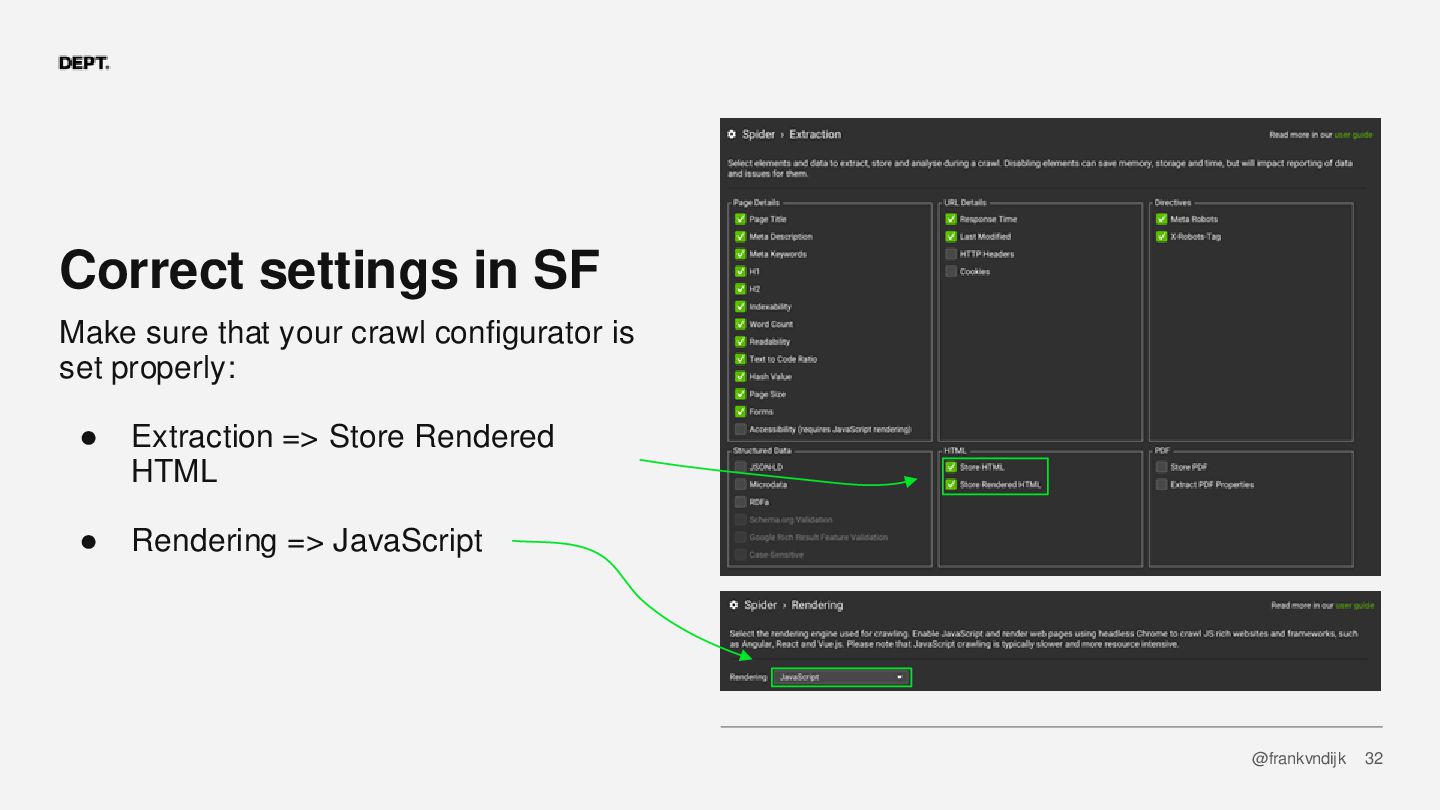Toggle the Readability checkbox
This screenshot has height=810, width=1440.
click(x=740, y=342)
